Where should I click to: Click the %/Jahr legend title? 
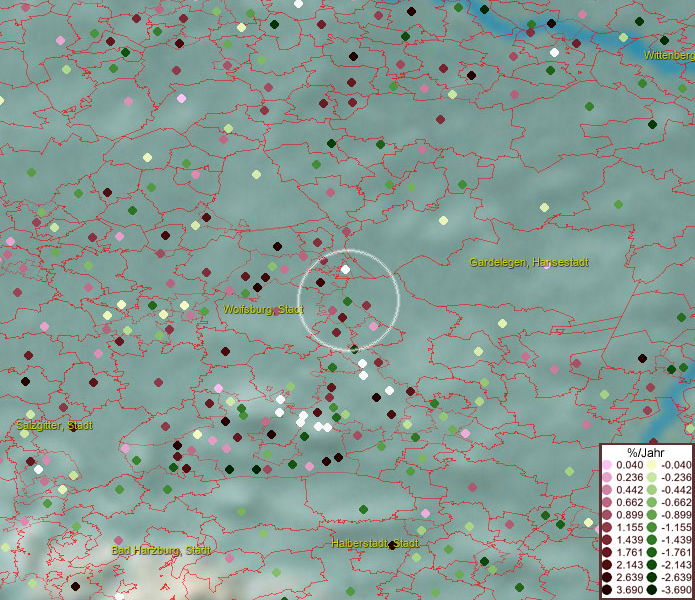(x=646, y=452)
